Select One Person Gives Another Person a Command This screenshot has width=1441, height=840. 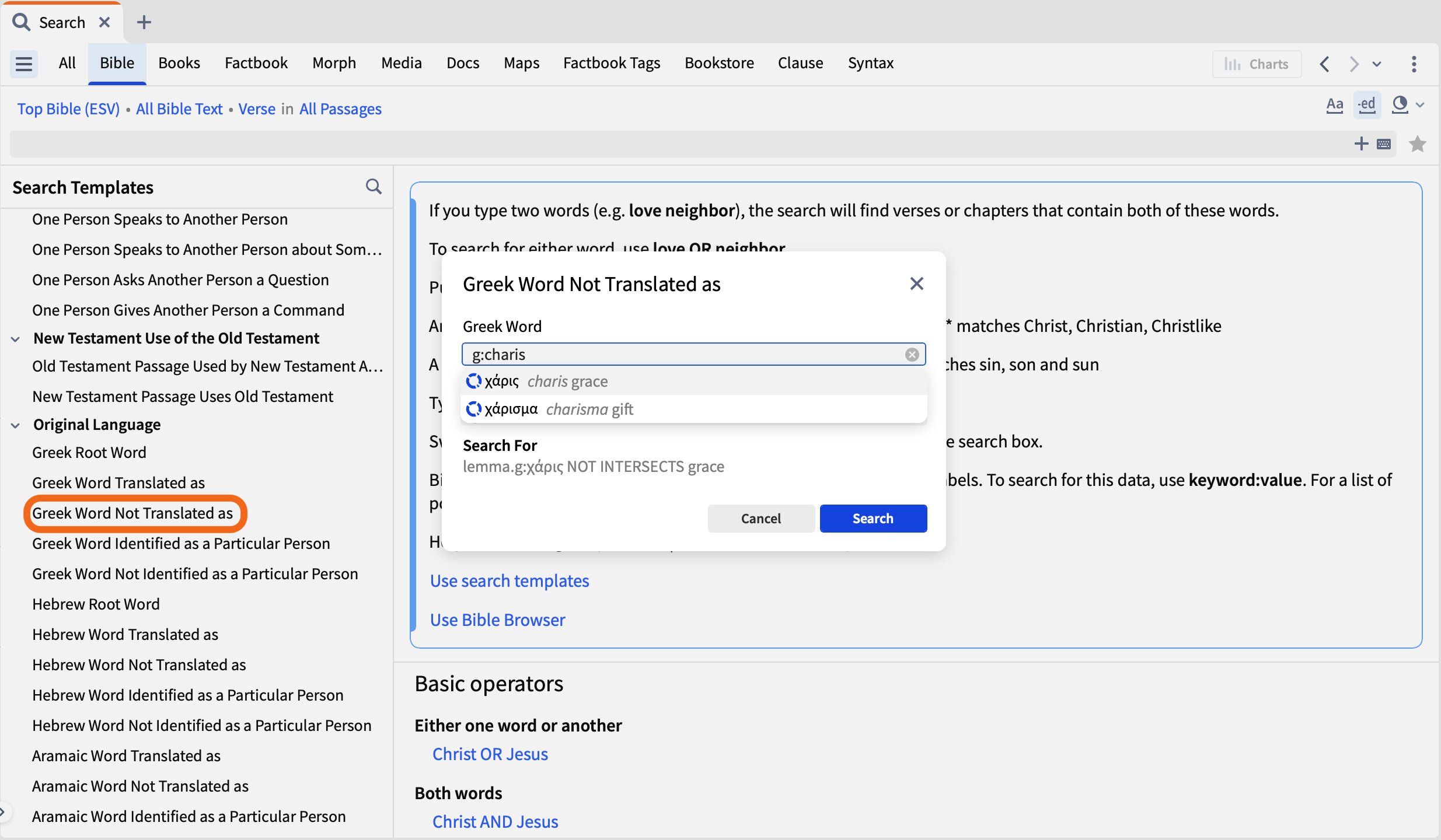pyautogui.click(x=188, y=310)
